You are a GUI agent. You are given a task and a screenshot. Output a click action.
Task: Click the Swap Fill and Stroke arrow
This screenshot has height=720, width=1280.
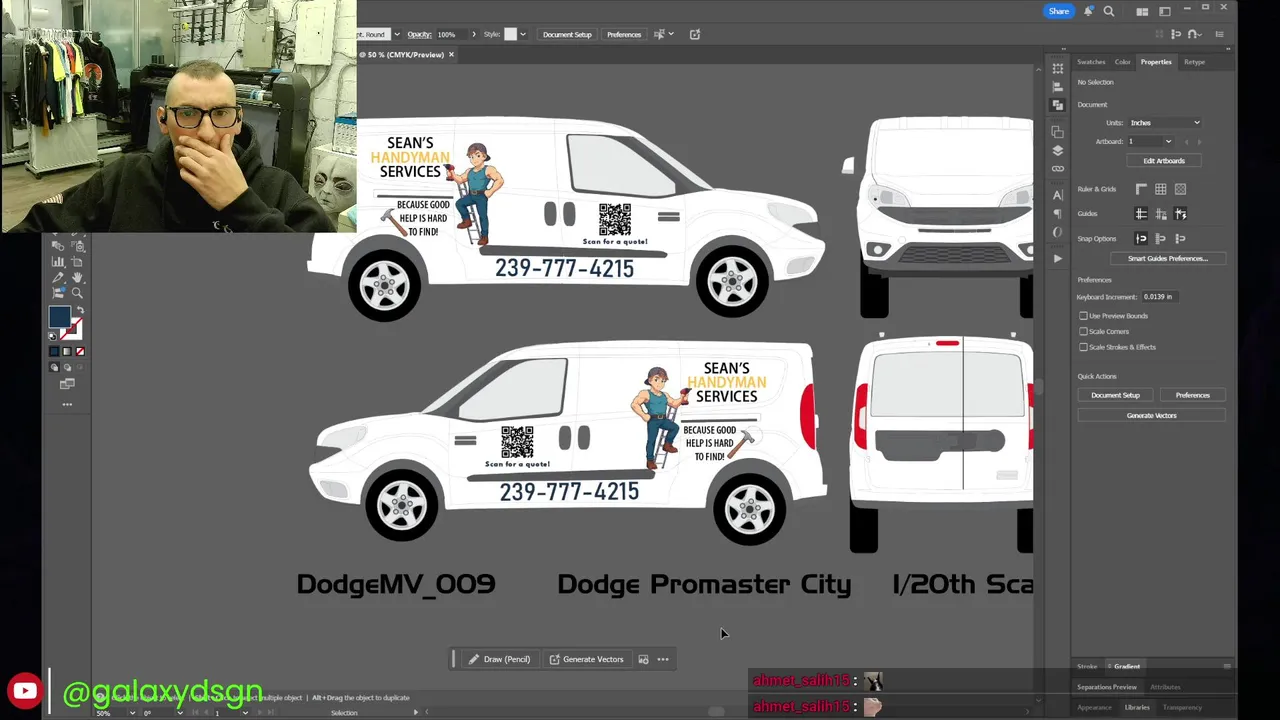coord(81,310)
